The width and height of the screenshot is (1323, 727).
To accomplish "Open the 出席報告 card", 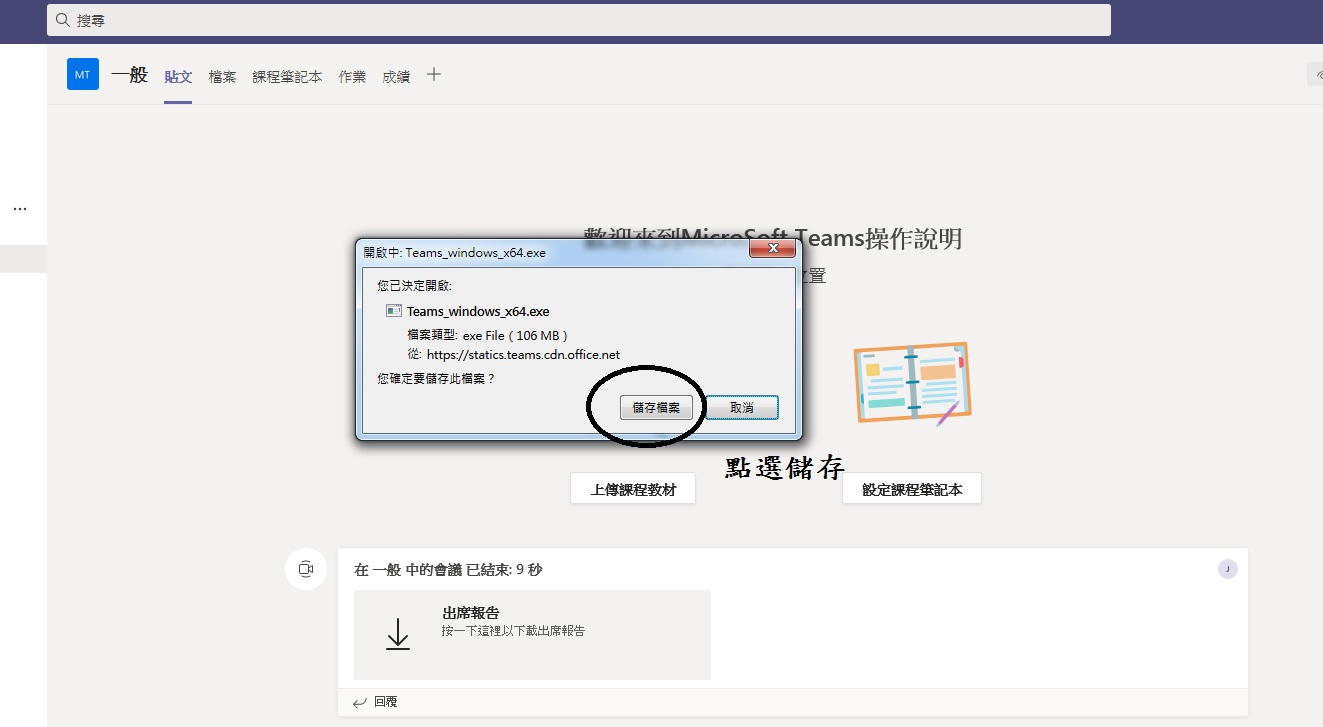I will pos(532,635).
